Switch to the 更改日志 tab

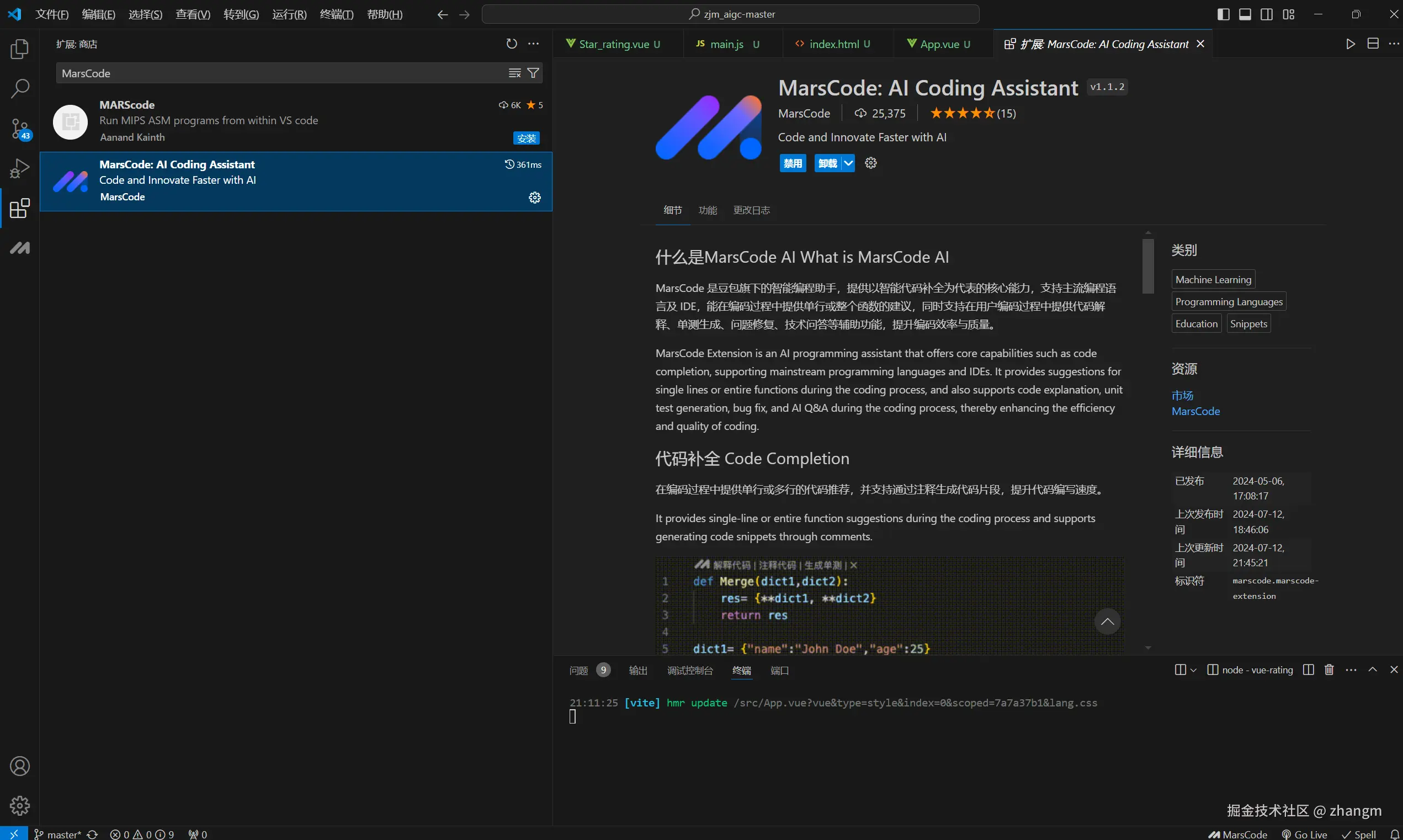751,210
